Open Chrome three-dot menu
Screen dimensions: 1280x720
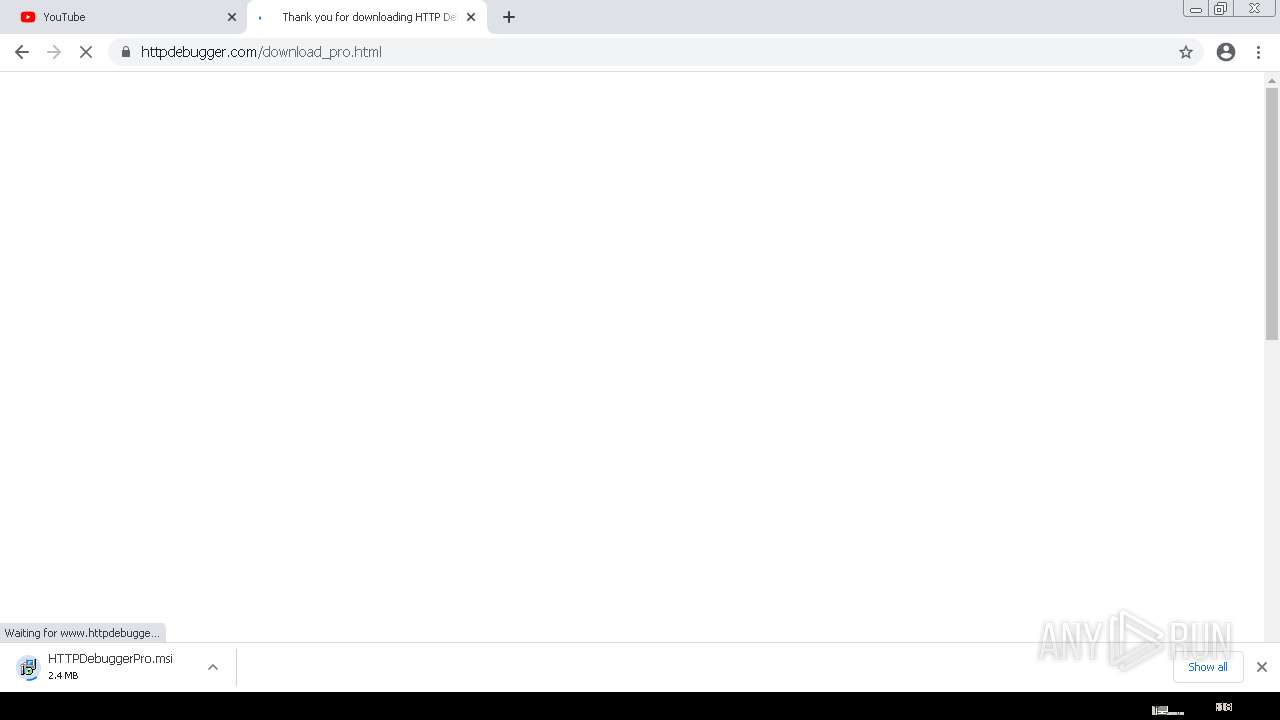tap(1259, 52)
